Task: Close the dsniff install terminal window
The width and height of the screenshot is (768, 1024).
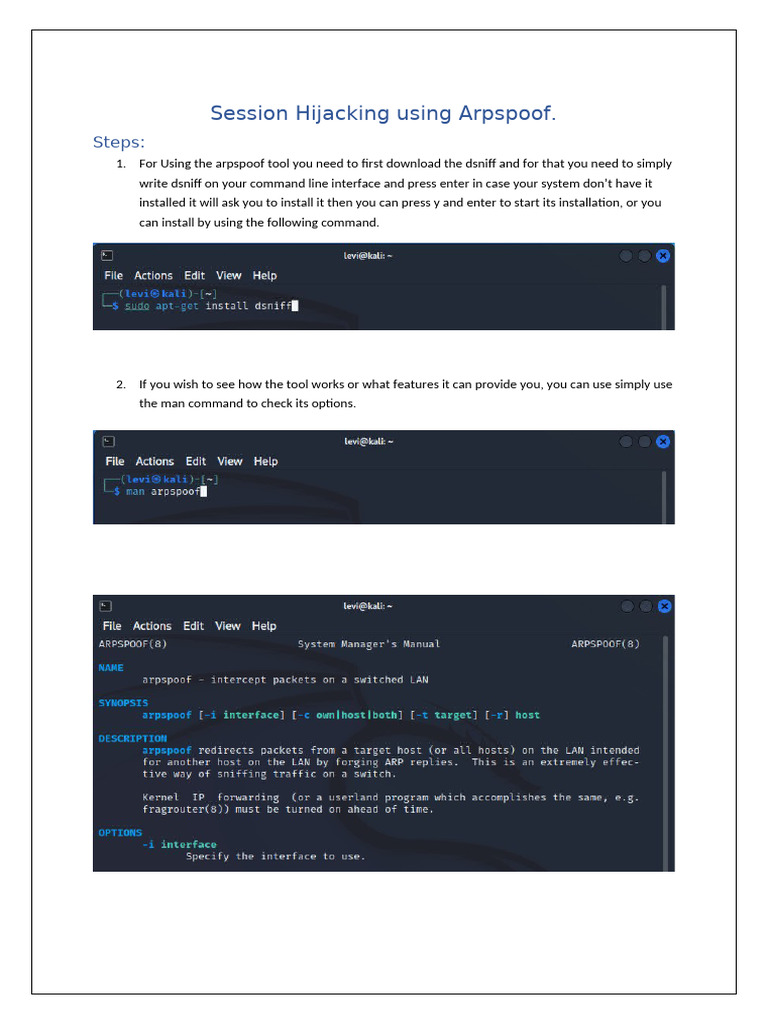Action: (663, 256)
